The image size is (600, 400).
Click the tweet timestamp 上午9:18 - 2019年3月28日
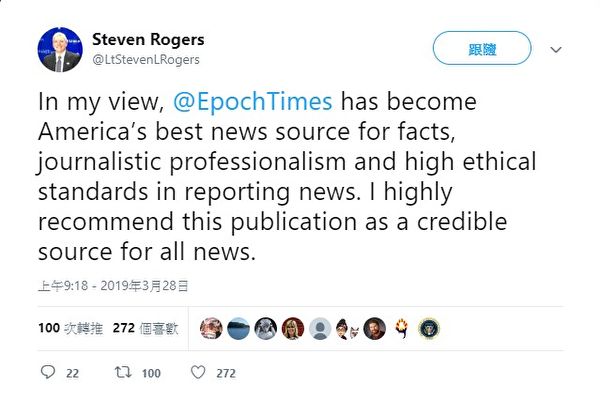pyautogui.click(x=113, y=285)
